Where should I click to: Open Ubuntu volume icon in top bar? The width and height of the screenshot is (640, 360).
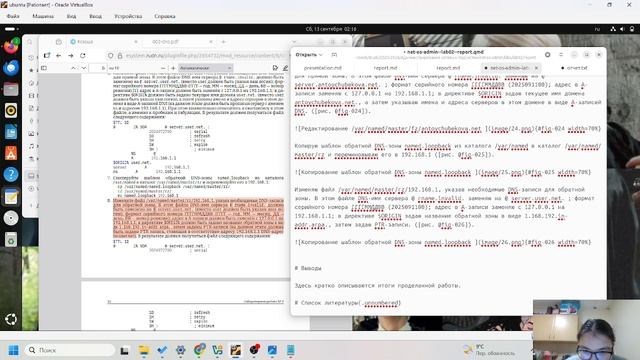[622, 29]
